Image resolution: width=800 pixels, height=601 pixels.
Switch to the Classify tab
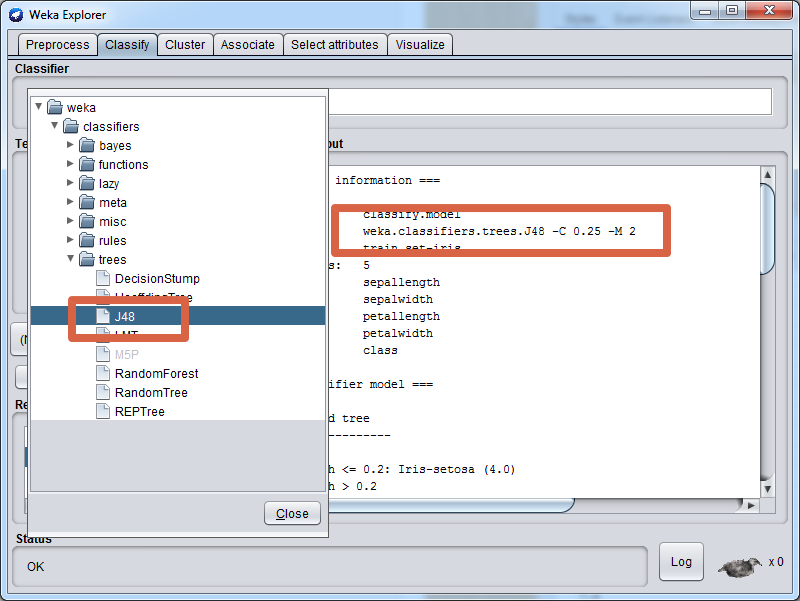[127, 45]
